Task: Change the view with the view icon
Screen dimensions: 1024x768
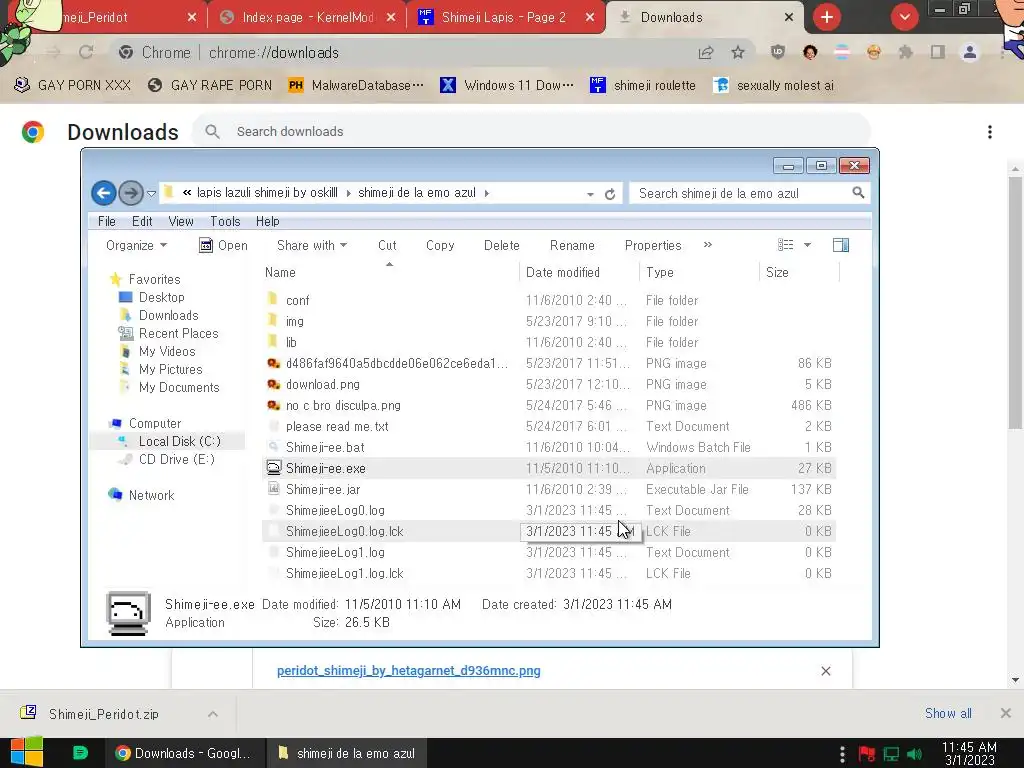Action: pos(786,245)
